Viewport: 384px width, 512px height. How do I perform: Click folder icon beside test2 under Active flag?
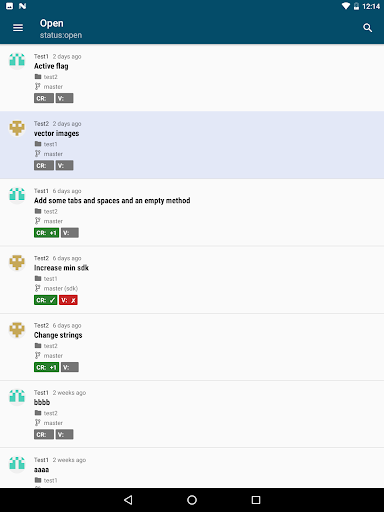pyautogui.click(x=38, y=77)
